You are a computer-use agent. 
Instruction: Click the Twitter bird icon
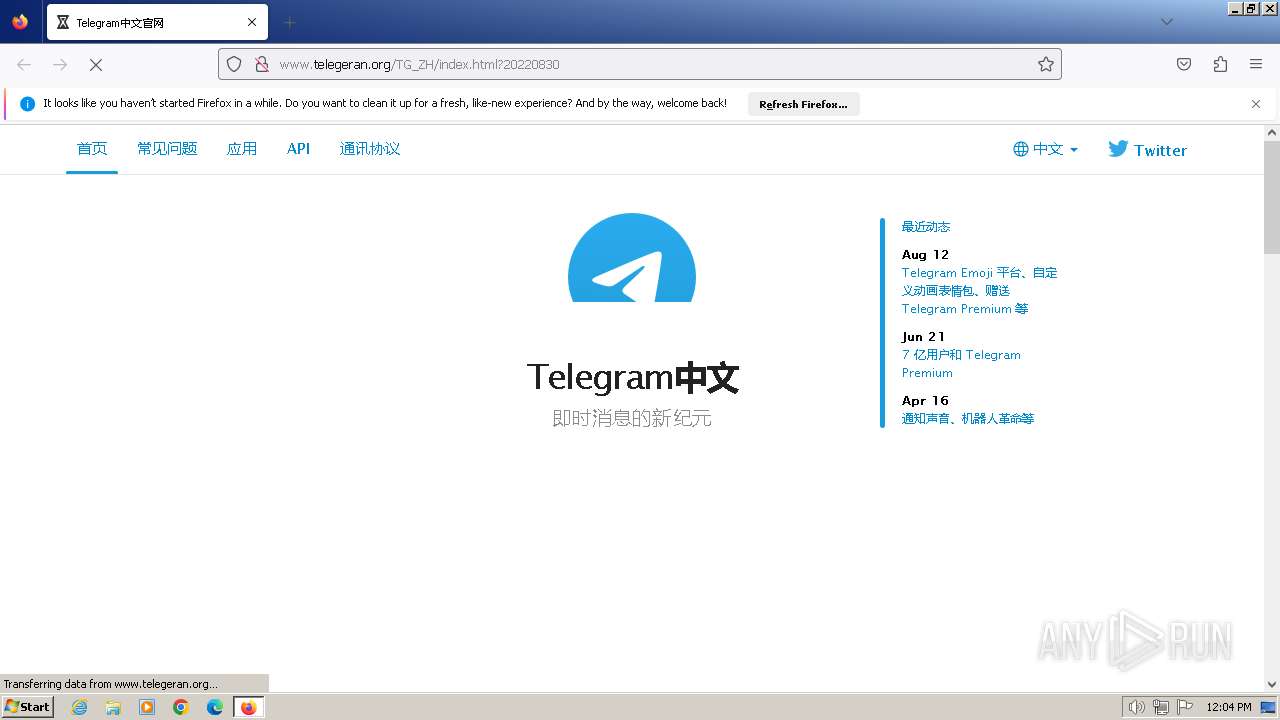pos(1118,149)
